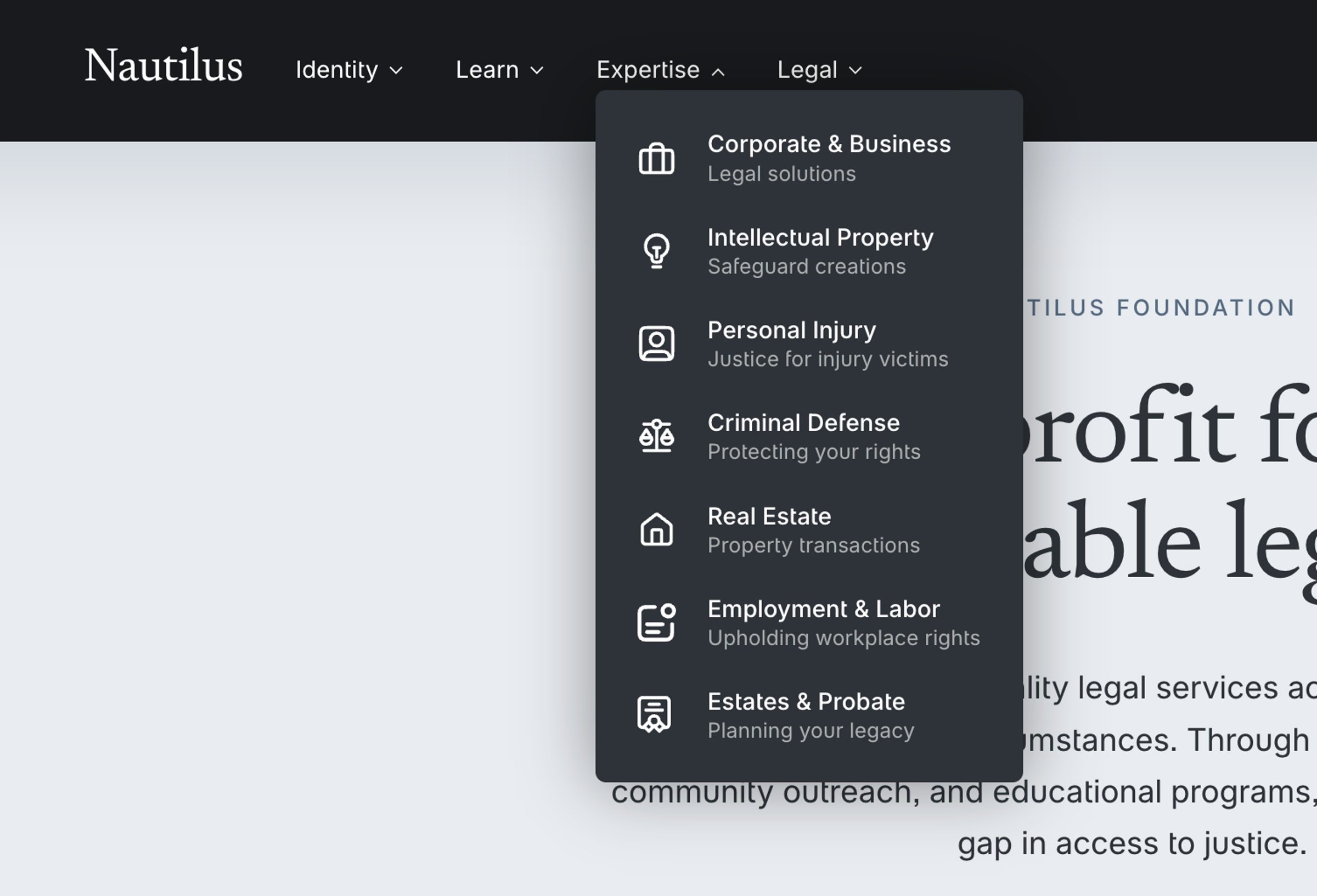Click the chevron beside Learn

click(537, 71)
